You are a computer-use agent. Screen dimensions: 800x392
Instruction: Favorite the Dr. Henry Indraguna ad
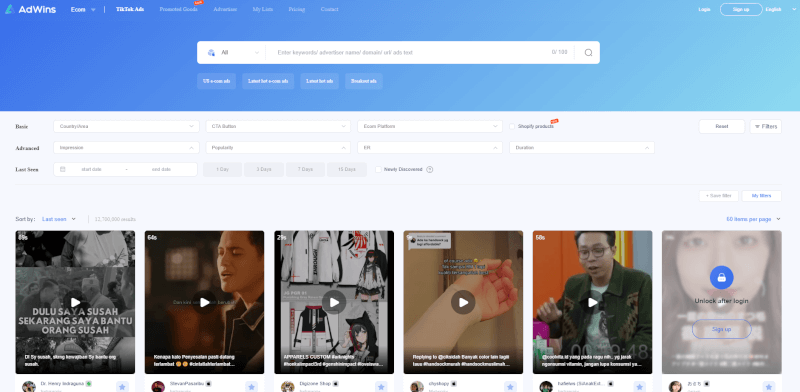[x=122, y=387]
